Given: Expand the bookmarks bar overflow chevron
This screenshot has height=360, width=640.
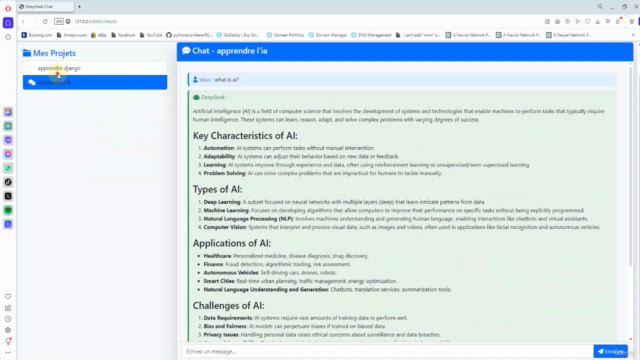Looking at the screenshot, I should pyautogui.click(x=633, y=35).
